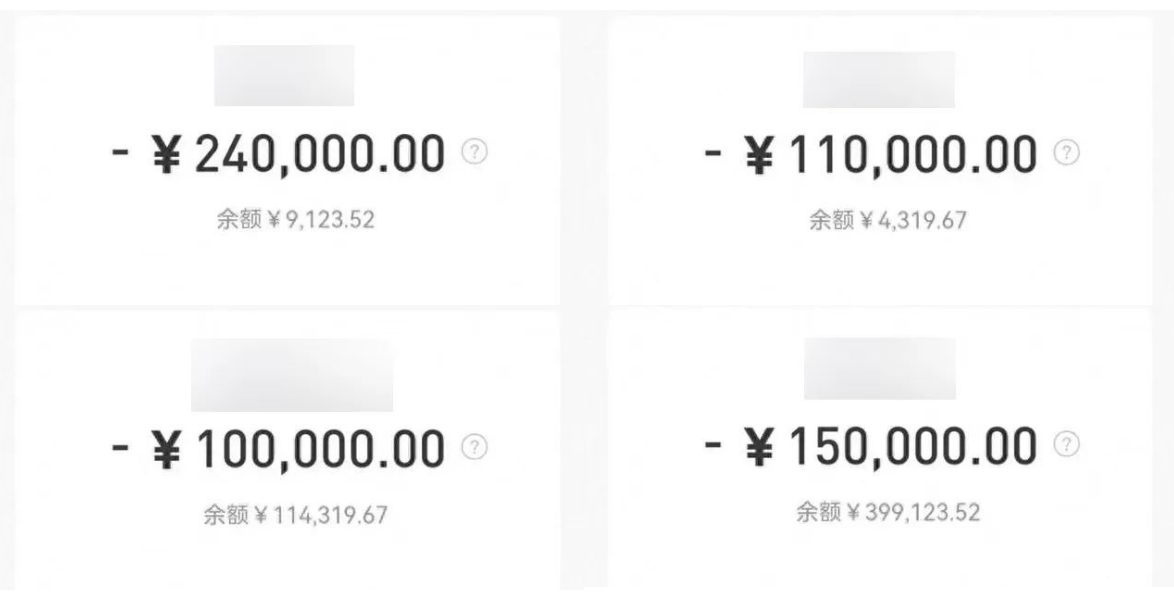
Task: Select the balance line 余额 ¥114,319.67
Action: 295,516
